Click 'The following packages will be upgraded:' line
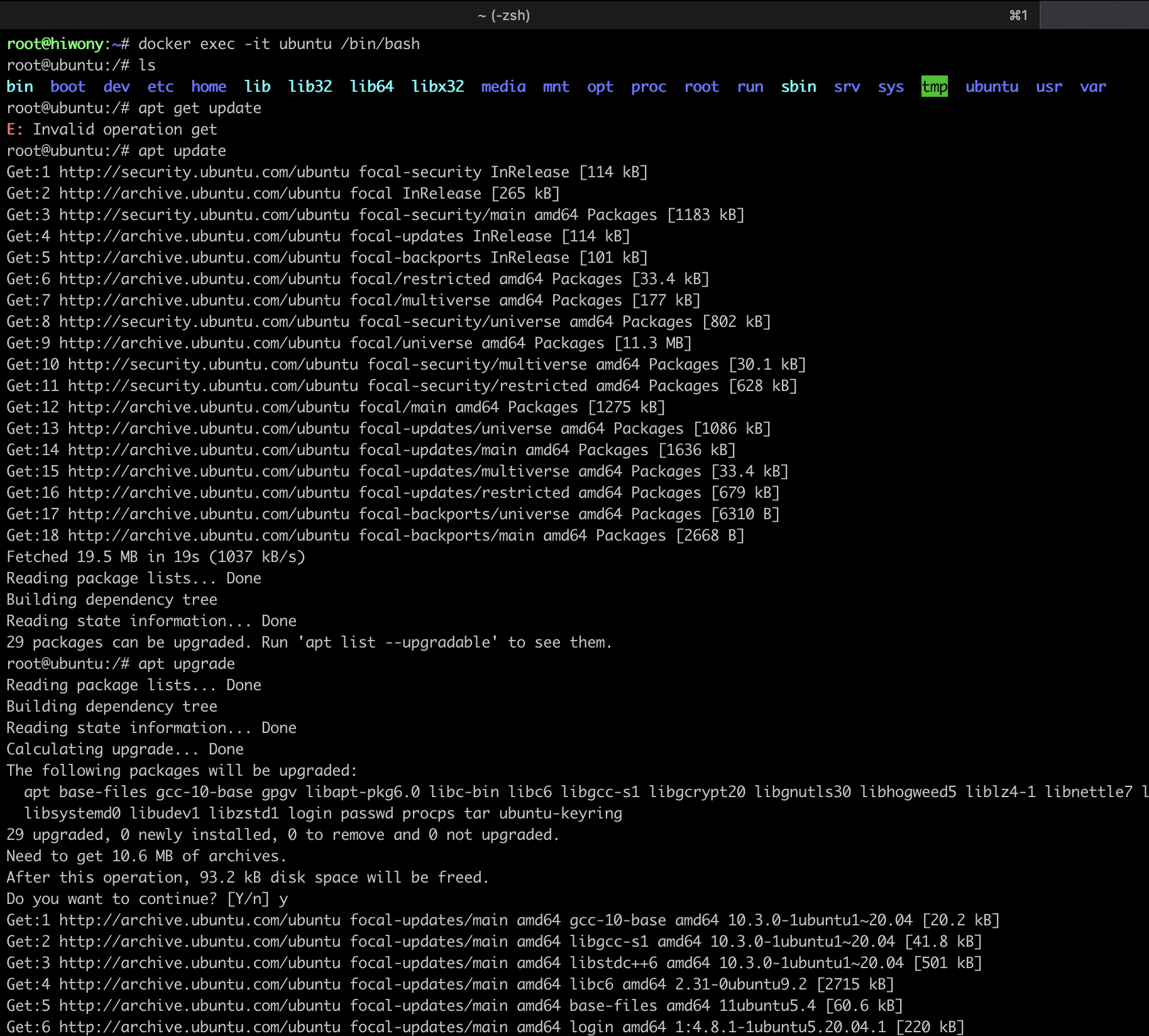Viewport: 1149px width, 1036px height. pos(182,771)
